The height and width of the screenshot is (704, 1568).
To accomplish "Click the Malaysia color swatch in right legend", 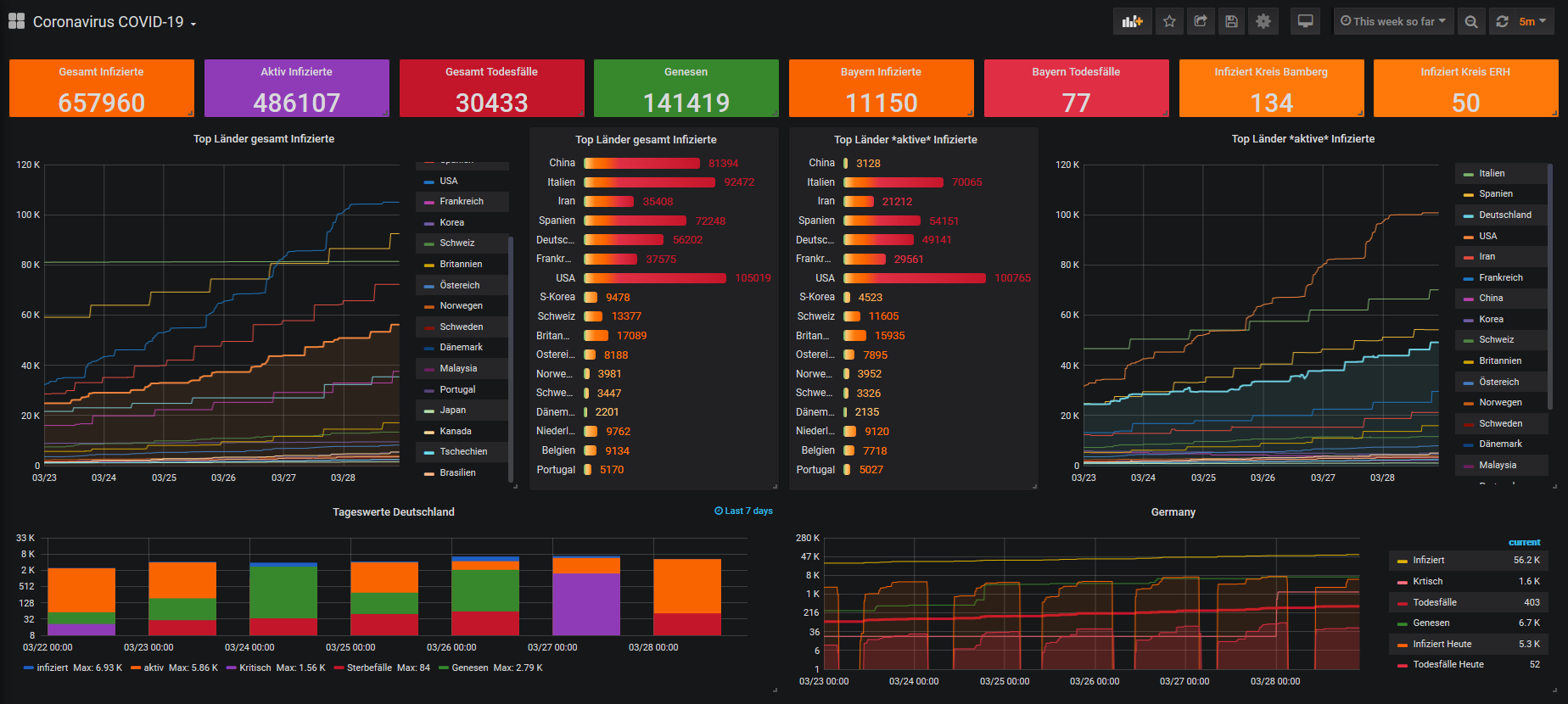I will 1469,466.
